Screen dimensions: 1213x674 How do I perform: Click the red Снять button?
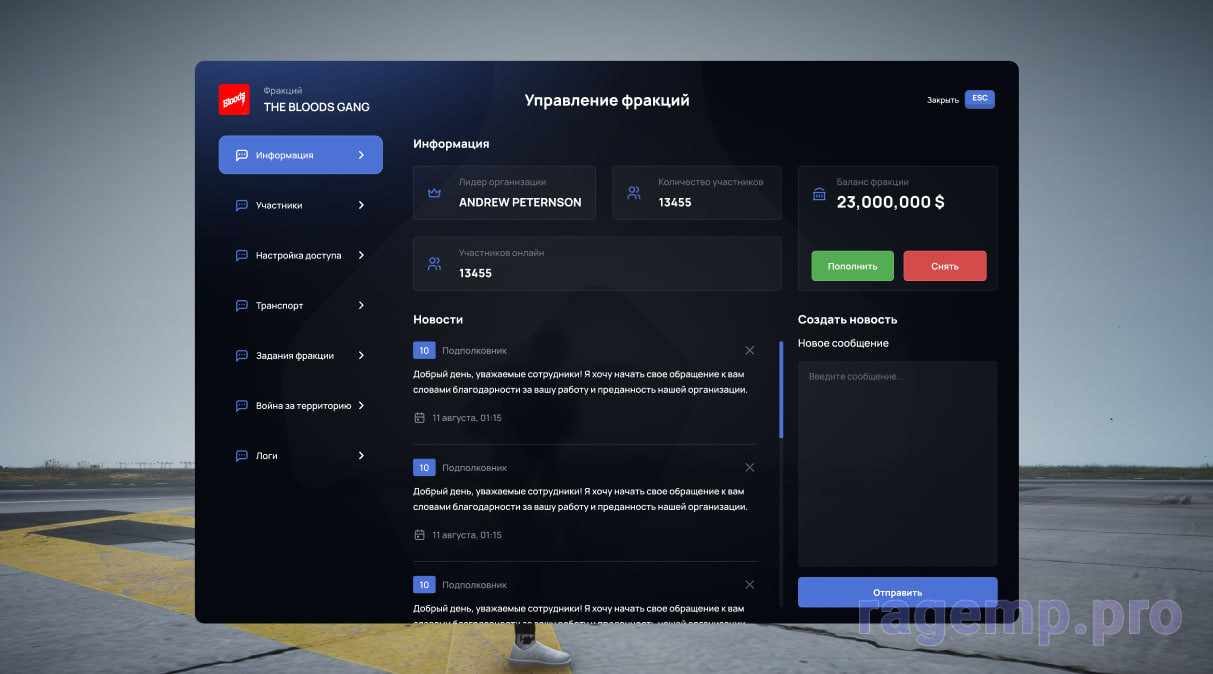click(x=945, y=266)
